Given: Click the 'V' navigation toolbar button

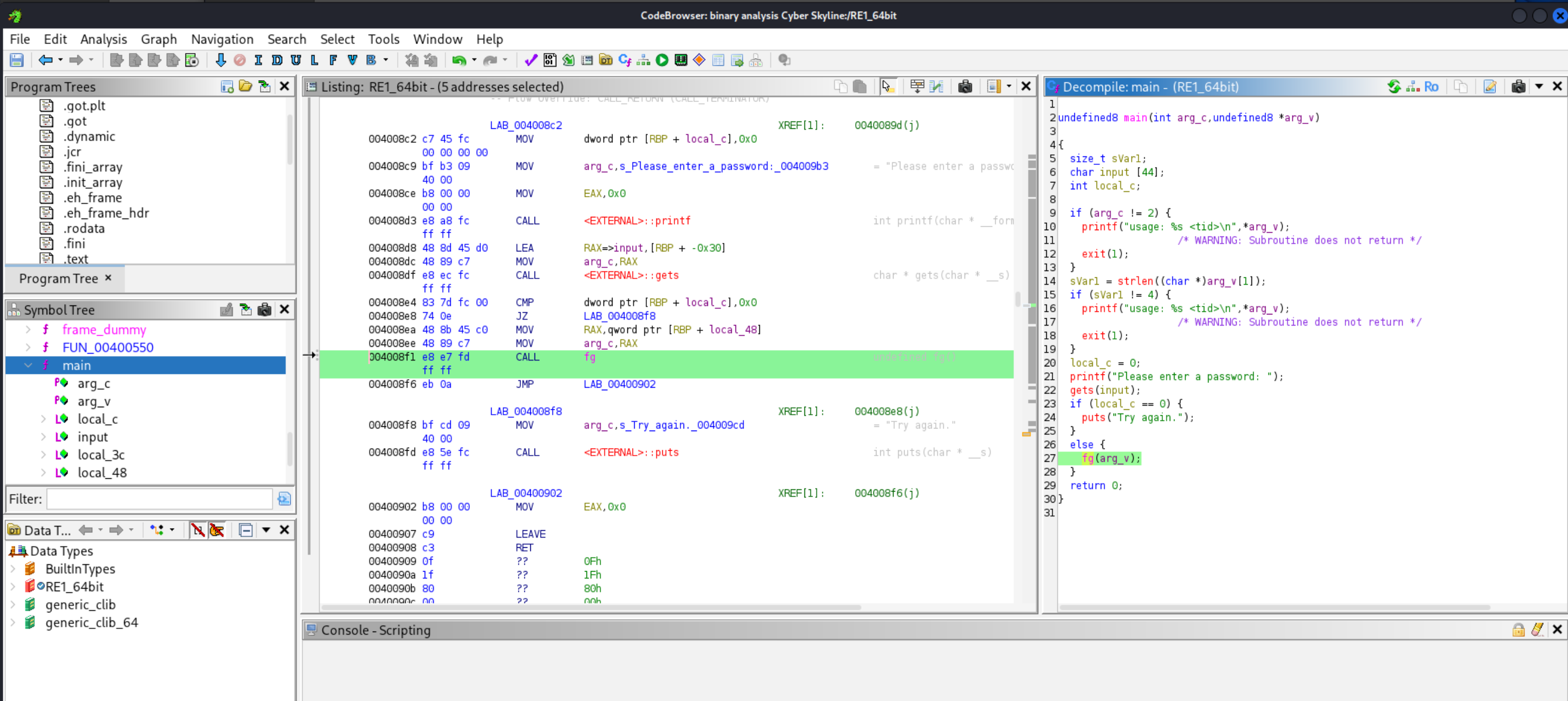Looking at the screenshot, I should 352,59.
